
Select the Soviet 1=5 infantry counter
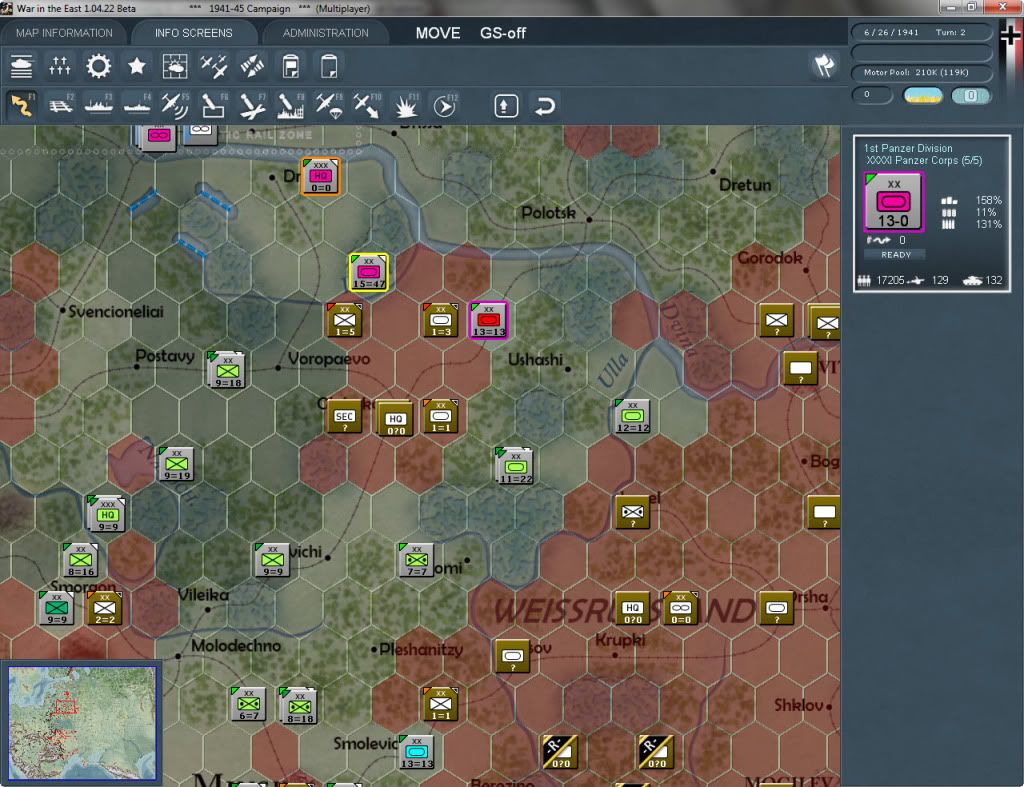345,320
